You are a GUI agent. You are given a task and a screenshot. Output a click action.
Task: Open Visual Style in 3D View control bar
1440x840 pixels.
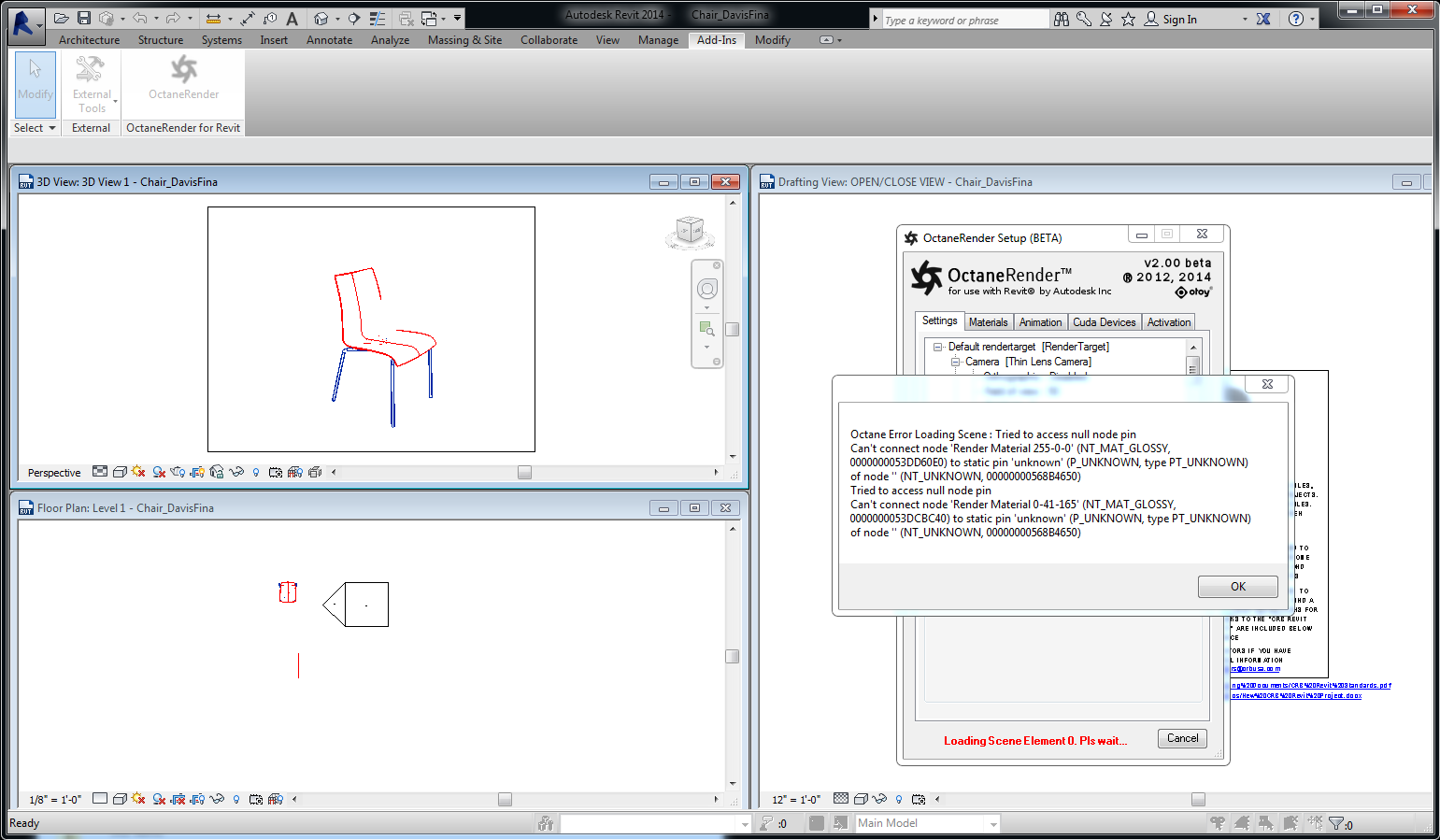(120, 472)
